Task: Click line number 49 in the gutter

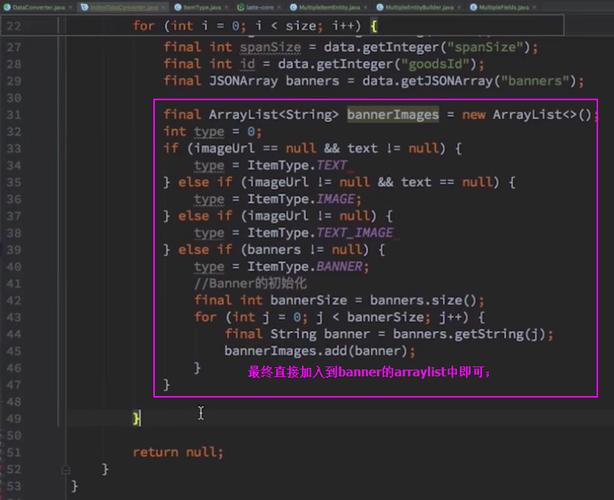Action: (x=14, y=419)
